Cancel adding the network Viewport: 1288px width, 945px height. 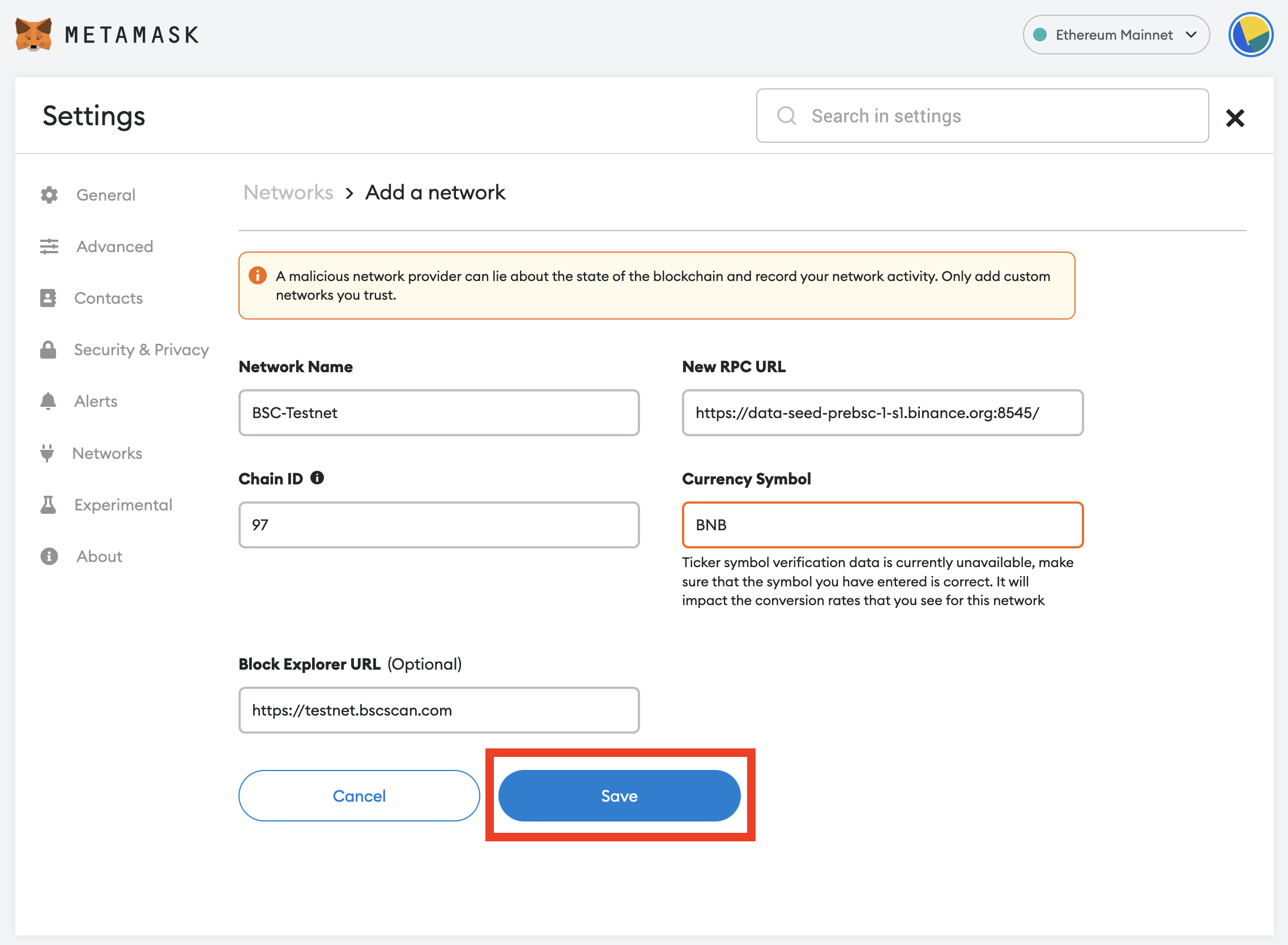[x=359, y=795]
